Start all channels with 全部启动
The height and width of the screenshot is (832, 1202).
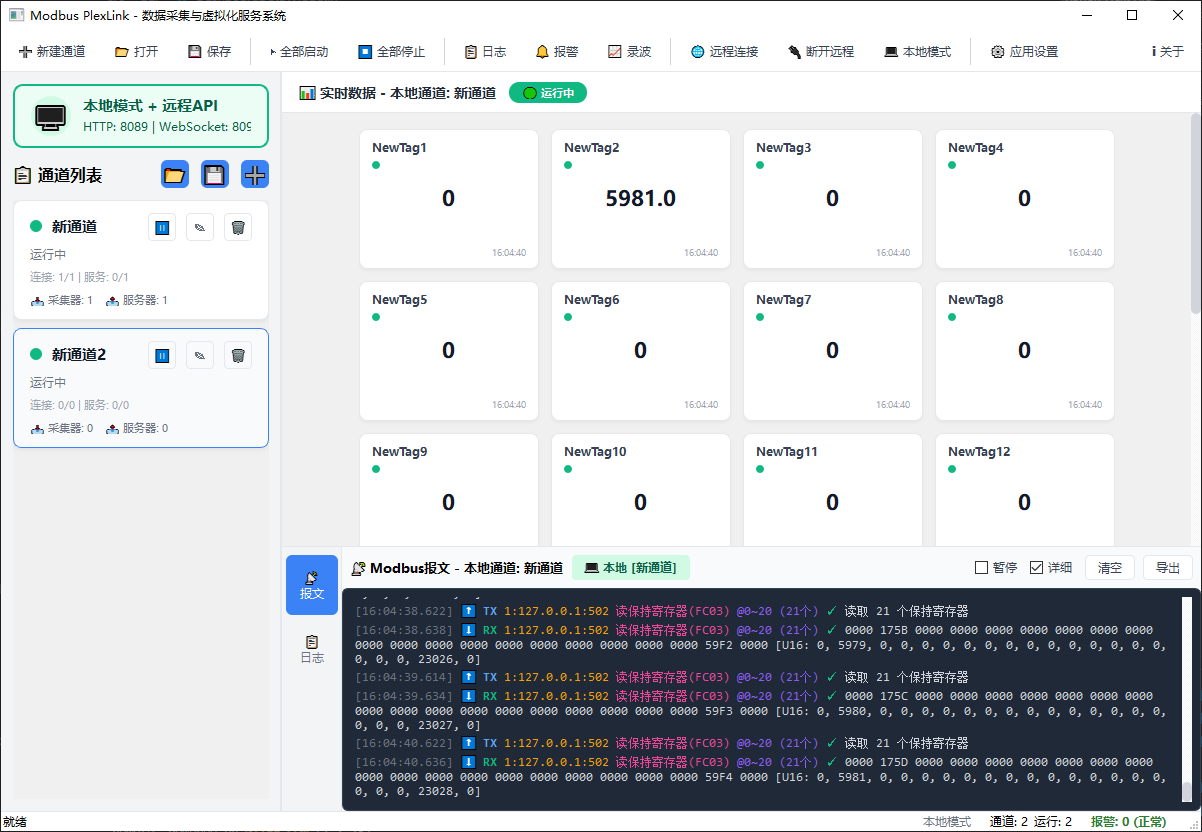click(x=299, y=51)
